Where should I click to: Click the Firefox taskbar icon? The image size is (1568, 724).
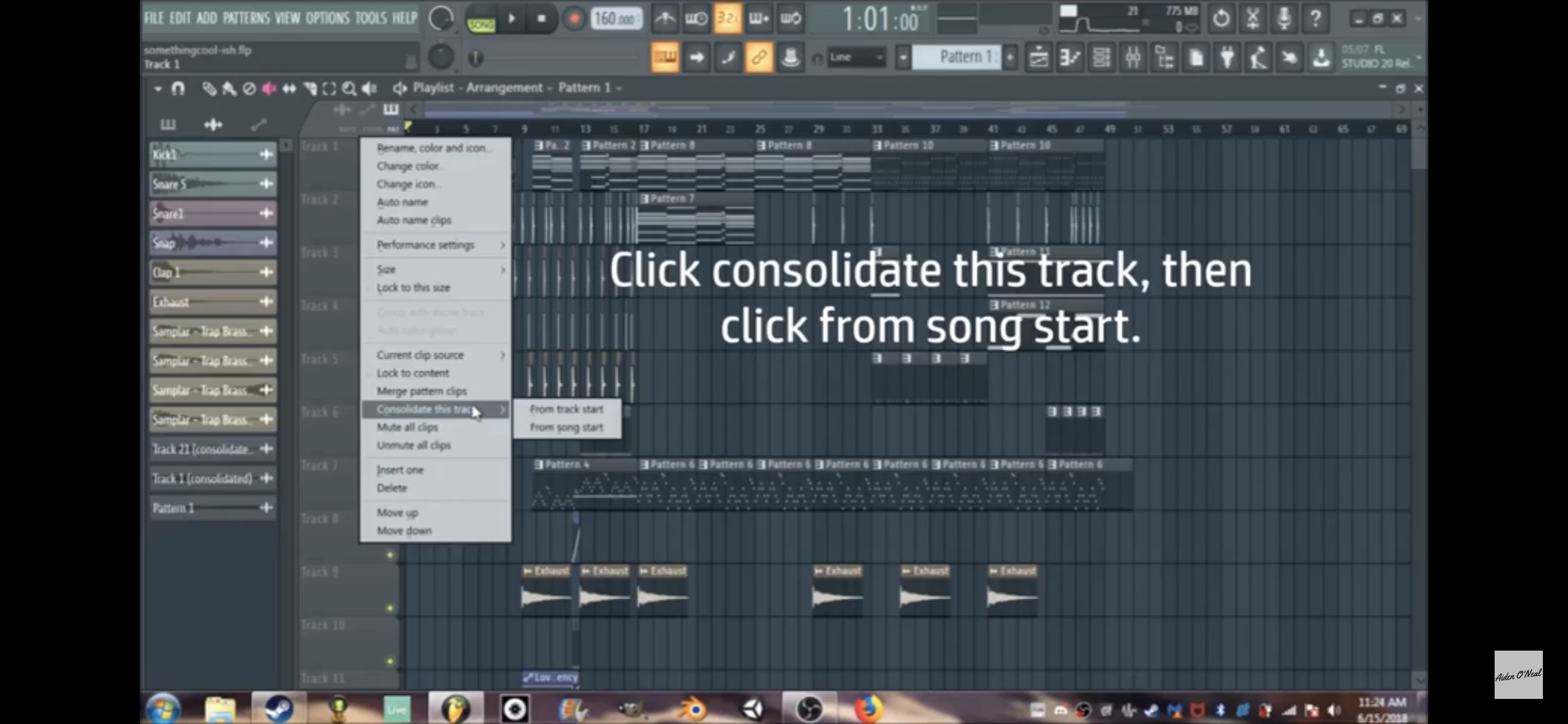click(868, 709)
